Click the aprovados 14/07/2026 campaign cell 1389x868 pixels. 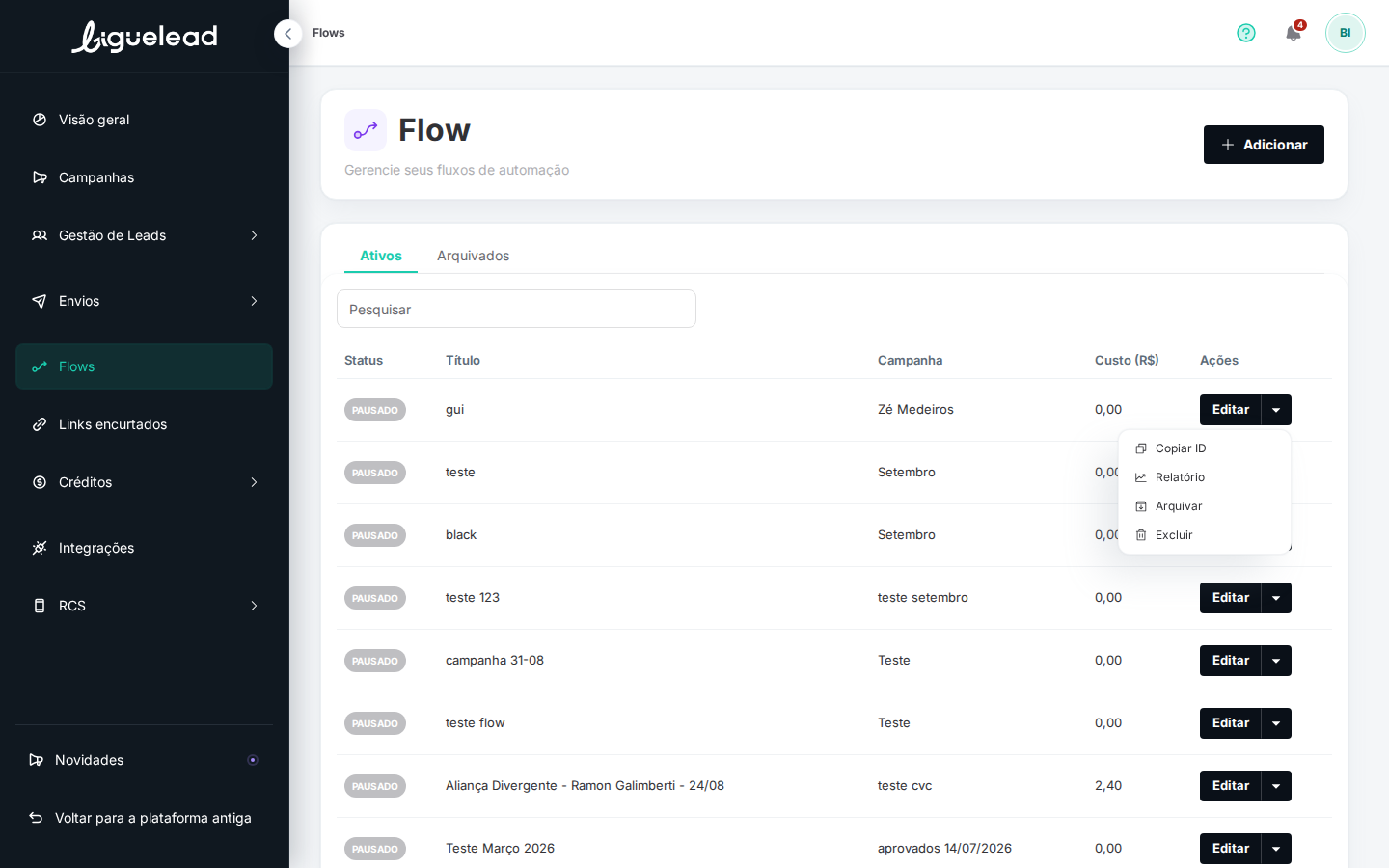click(x=944, y=849)
